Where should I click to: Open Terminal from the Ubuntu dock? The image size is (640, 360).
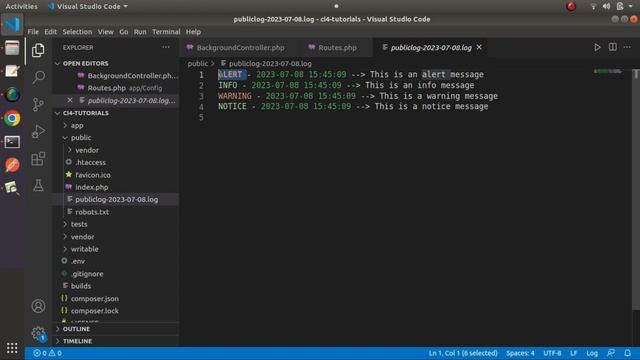click(x=12, y=142)
